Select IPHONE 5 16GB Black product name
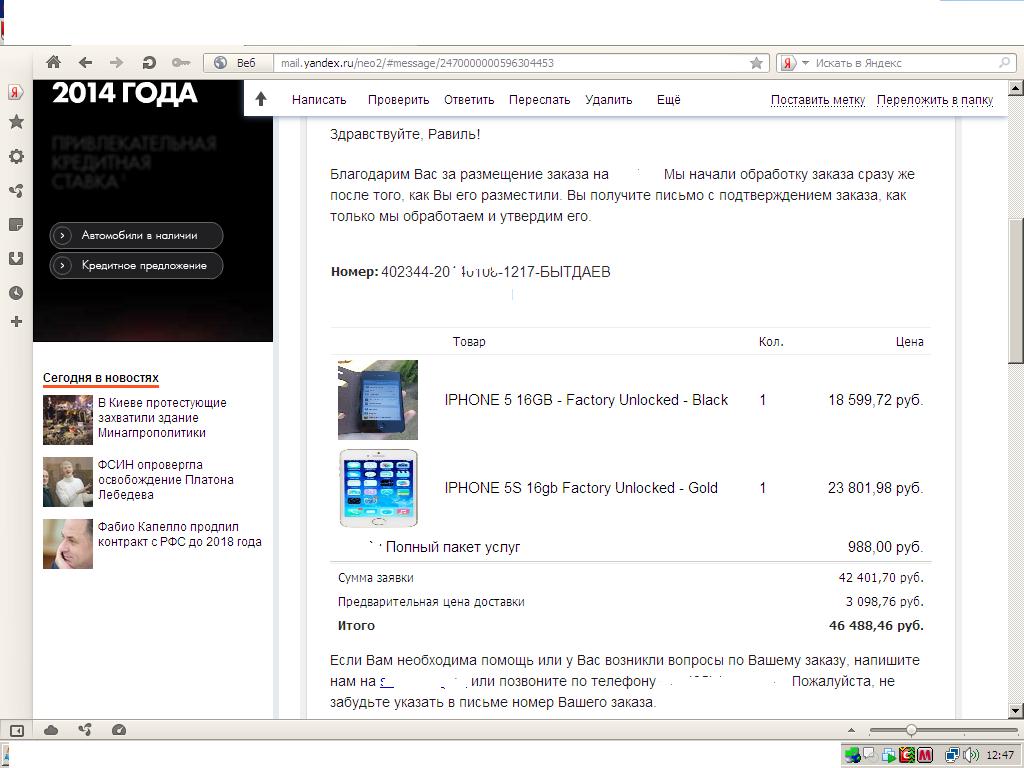Image resolution: width=1024 pixels, height=768 pixels. click(x=586, y=400)
